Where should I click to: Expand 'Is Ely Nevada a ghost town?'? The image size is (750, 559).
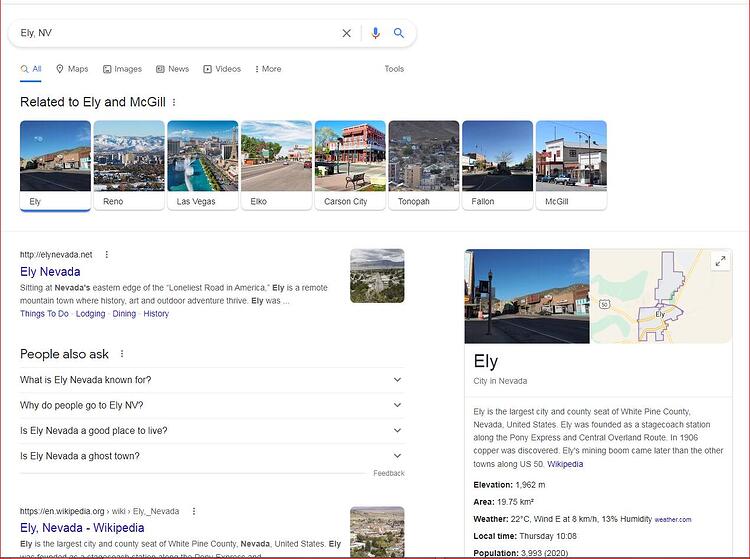(212, 456)
